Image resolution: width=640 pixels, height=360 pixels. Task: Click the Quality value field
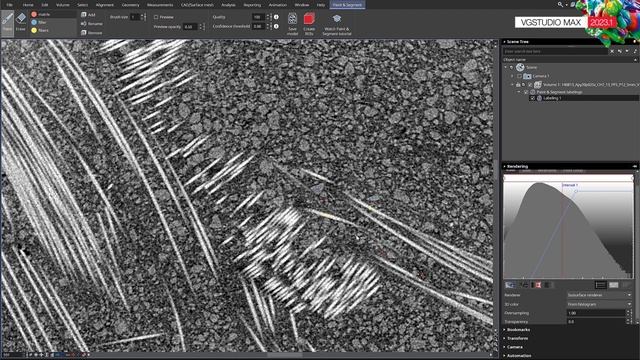click(x=258, y=17)
